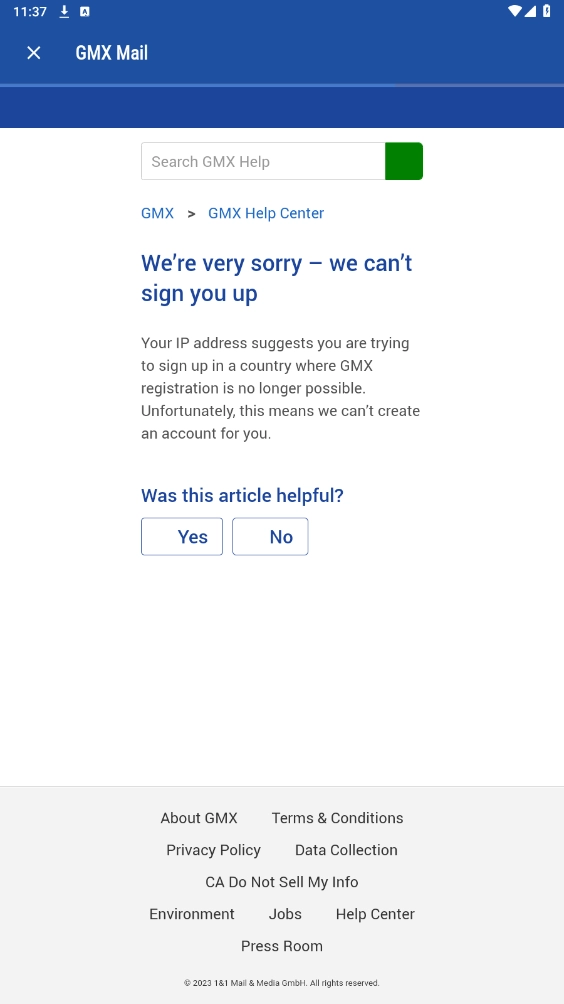Image resolution: width=564 pixels, height=1004 pixels.
Task: Tap the keyboard indicator status icon
Action: coord(85,12)
